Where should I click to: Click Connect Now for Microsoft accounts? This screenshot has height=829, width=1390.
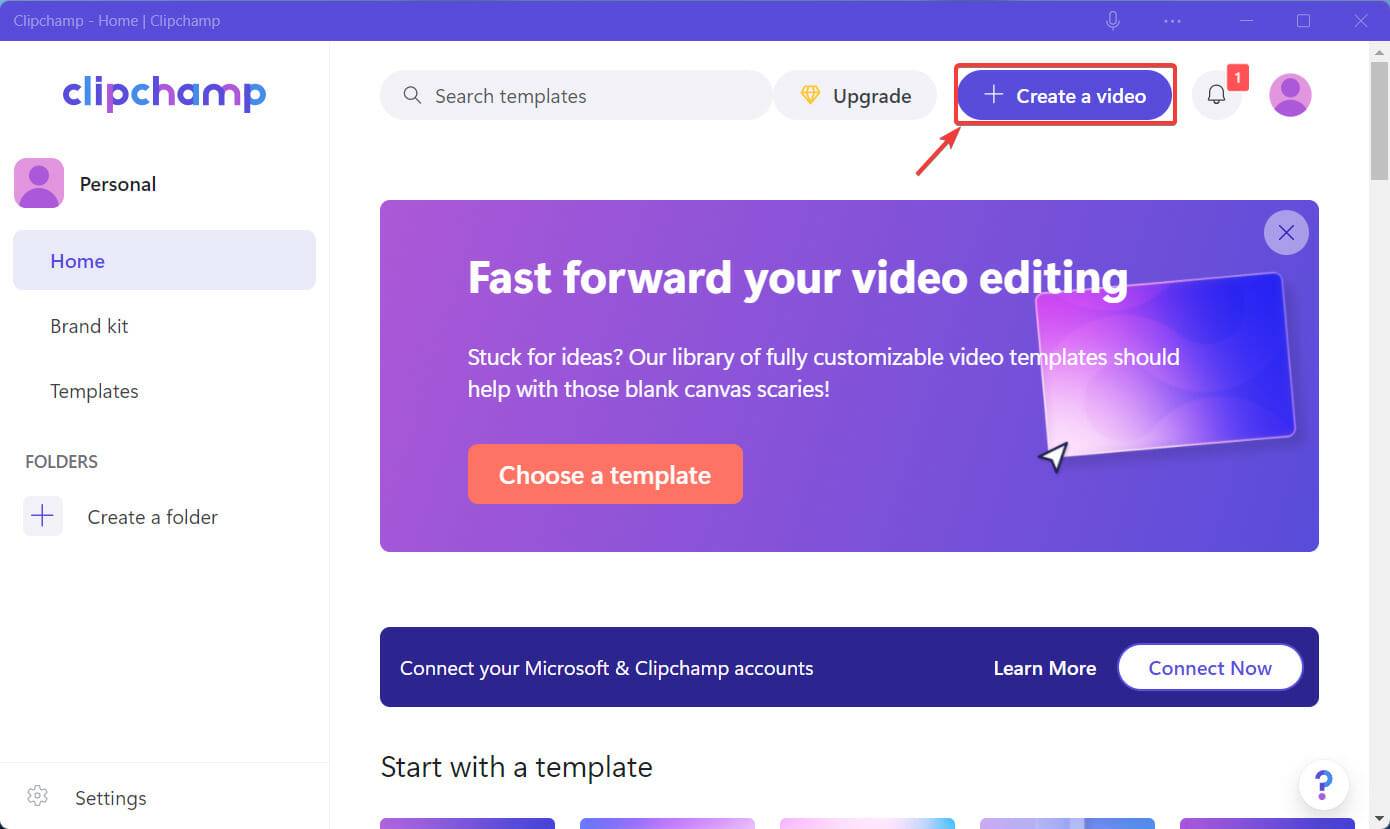1210,667
